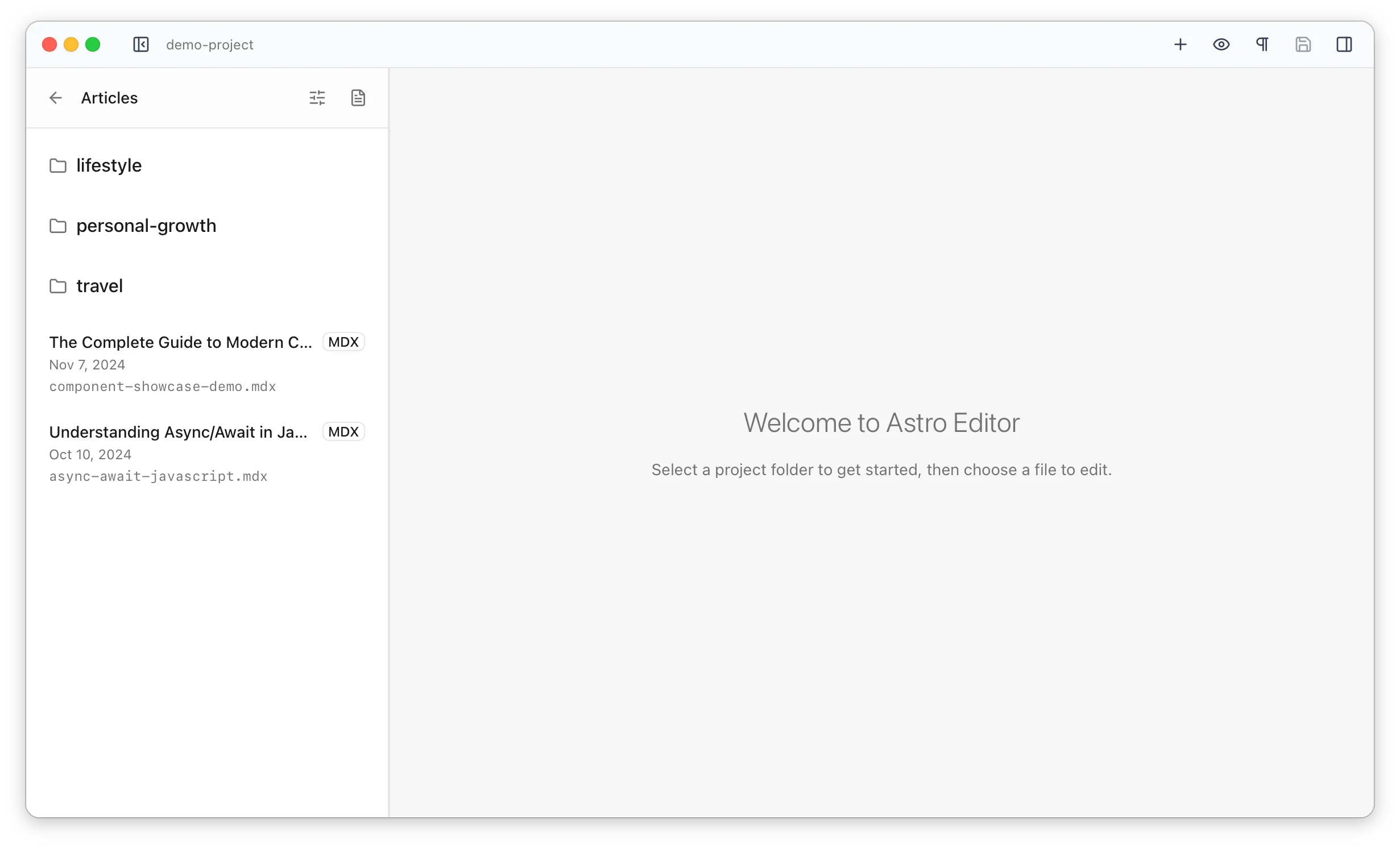Collapse the left sidebar panel
Screen dimensions: 1400x848
coord(141,44)
